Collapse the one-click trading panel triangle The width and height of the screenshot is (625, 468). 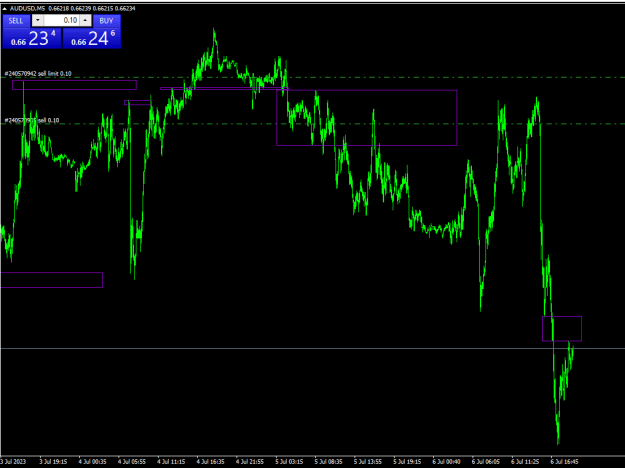5,8
